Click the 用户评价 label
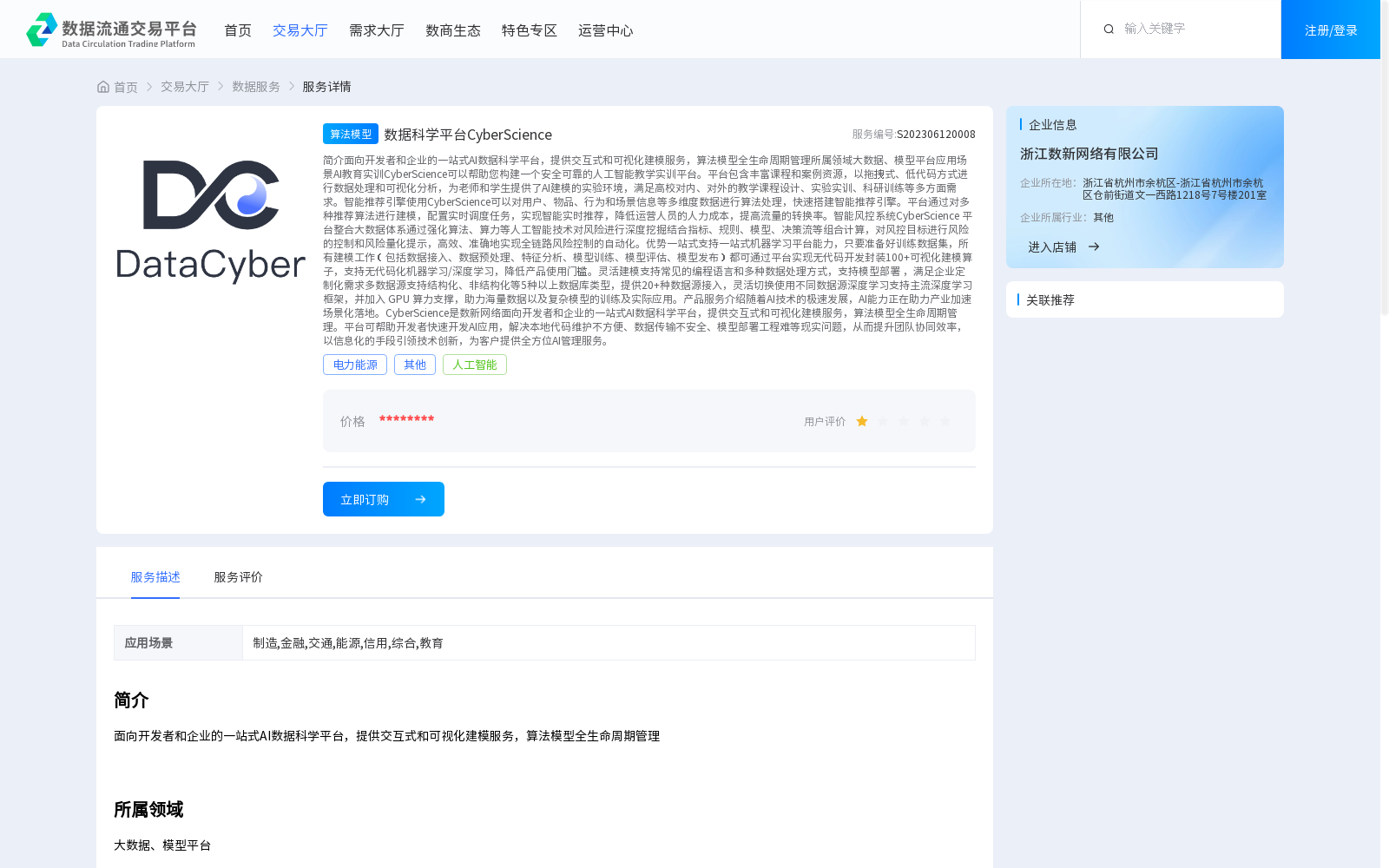 click(825, 421)
